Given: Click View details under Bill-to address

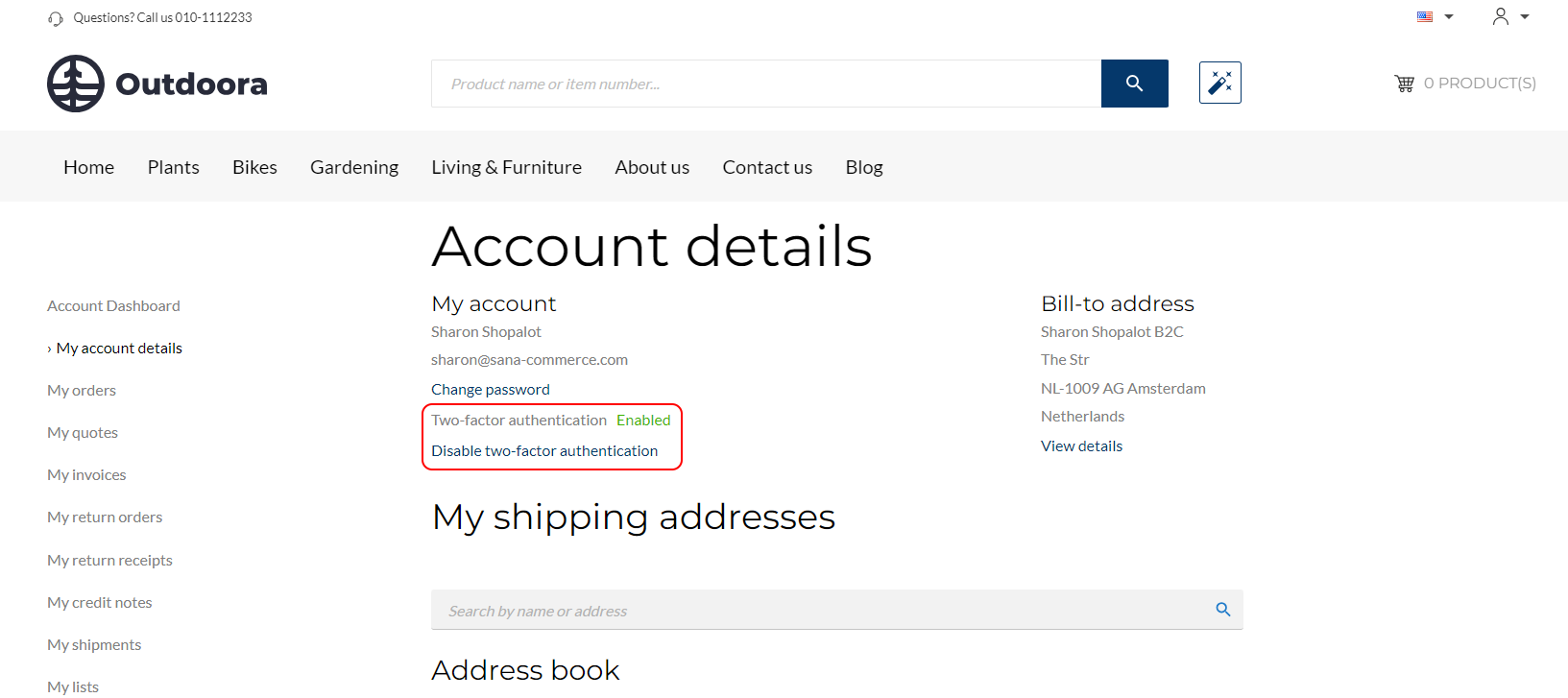Looking at the screenshot, I should coord(1081,446).
